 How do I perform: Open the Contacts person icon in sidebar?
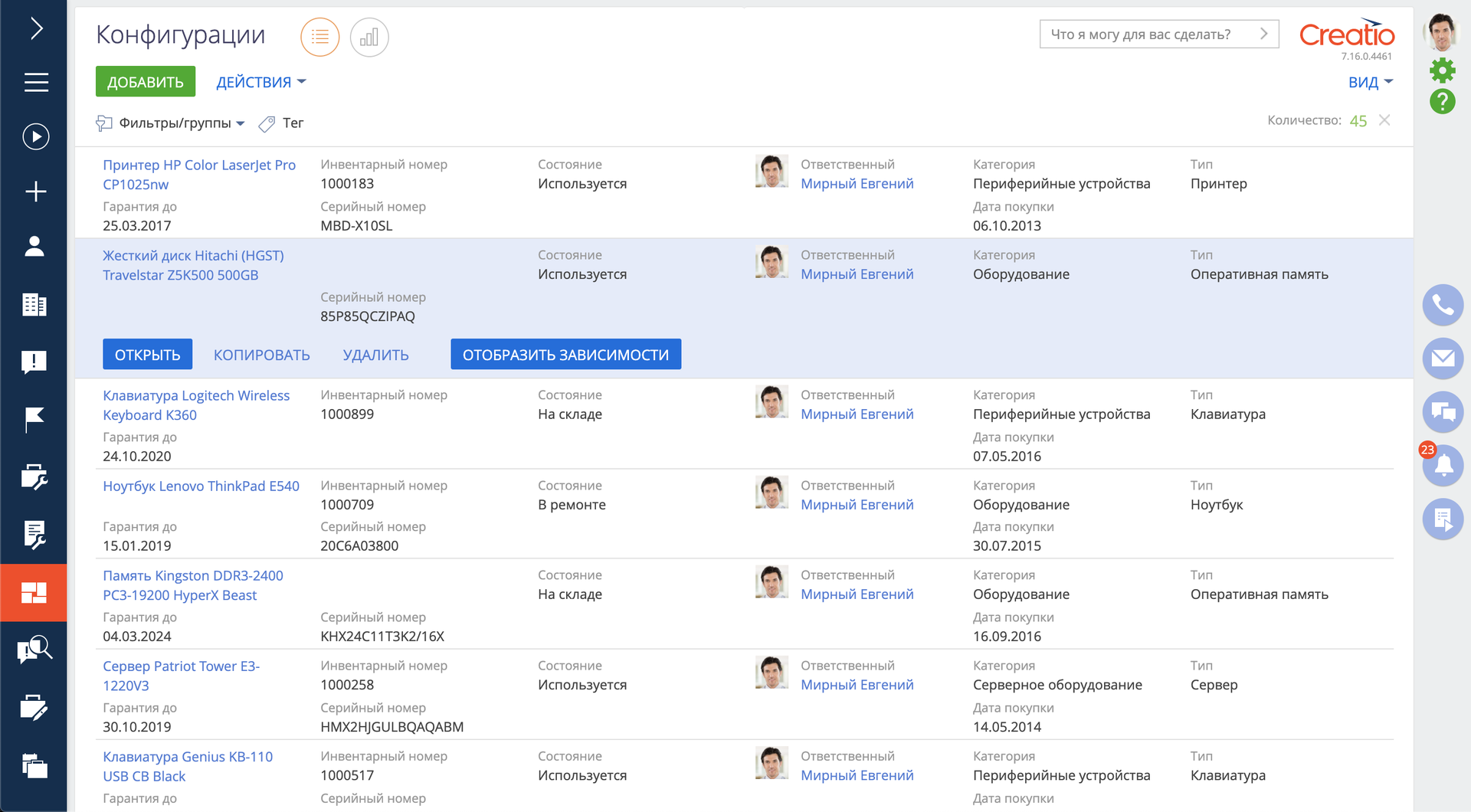[x=34, y=246]
